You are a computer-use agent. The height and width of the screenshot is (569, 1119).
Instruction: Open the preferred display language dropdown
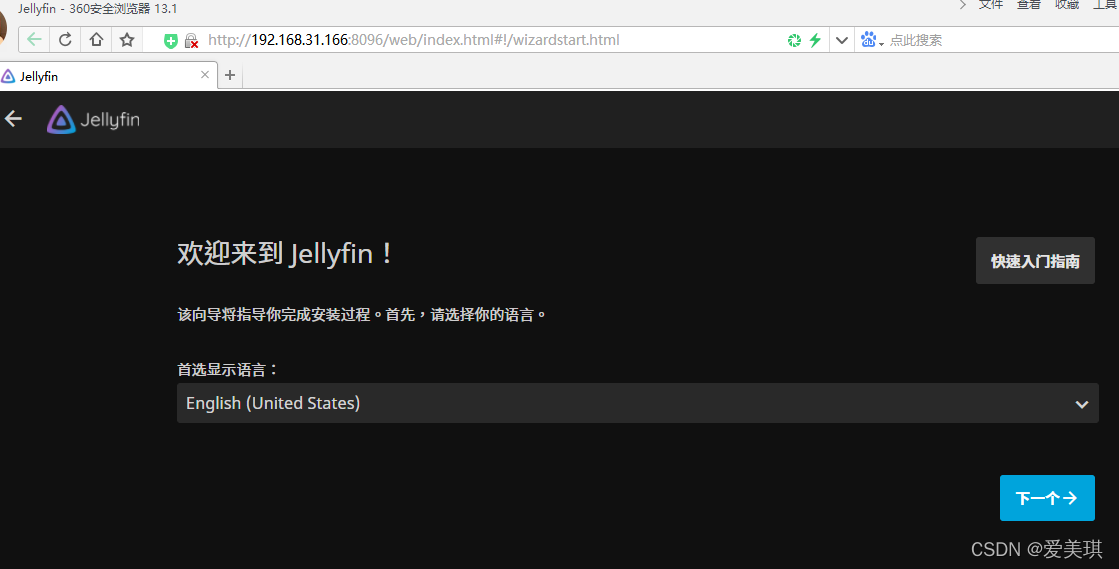coord(637,403)
